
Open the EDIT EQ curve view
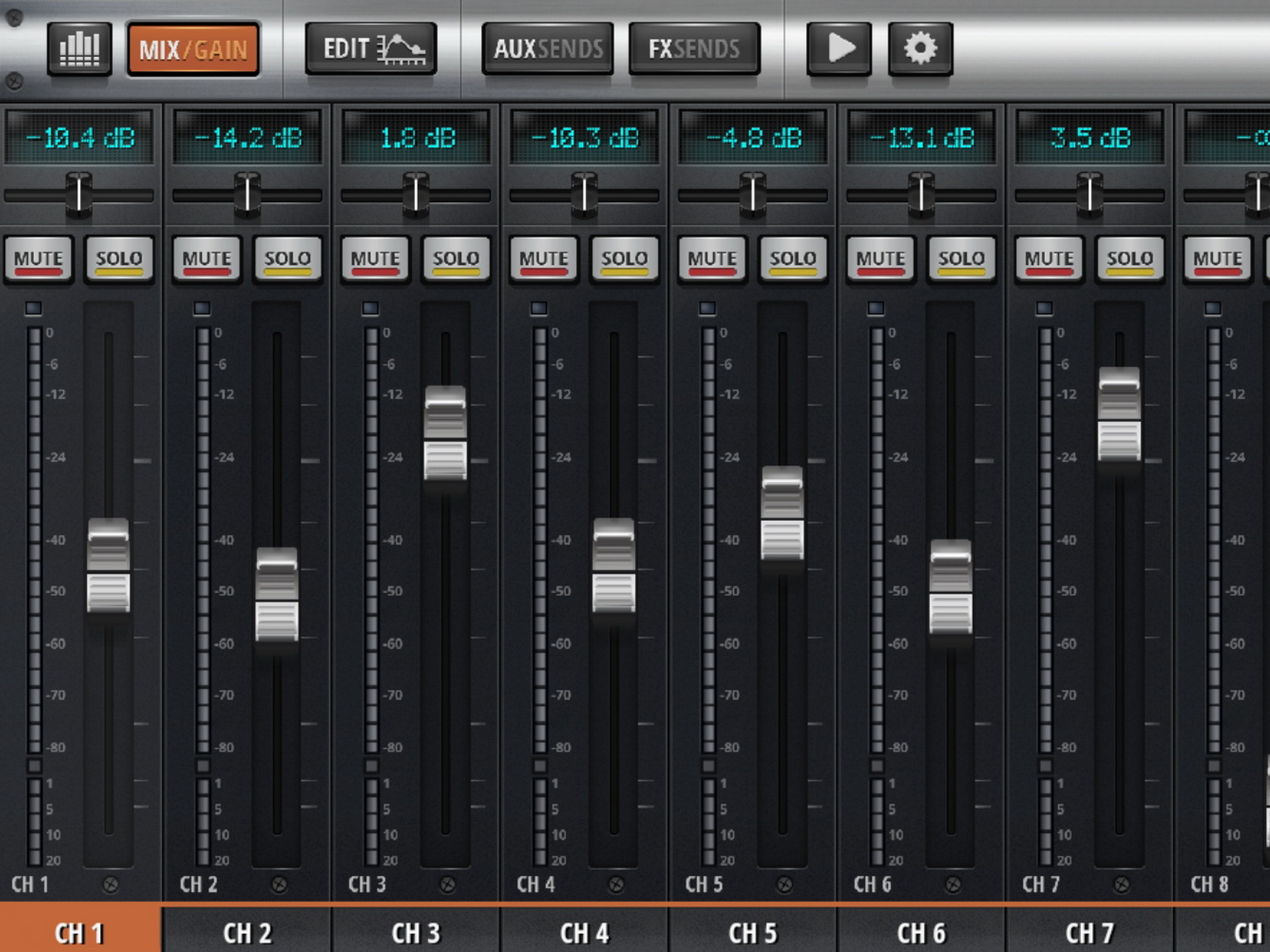[371, 49]
